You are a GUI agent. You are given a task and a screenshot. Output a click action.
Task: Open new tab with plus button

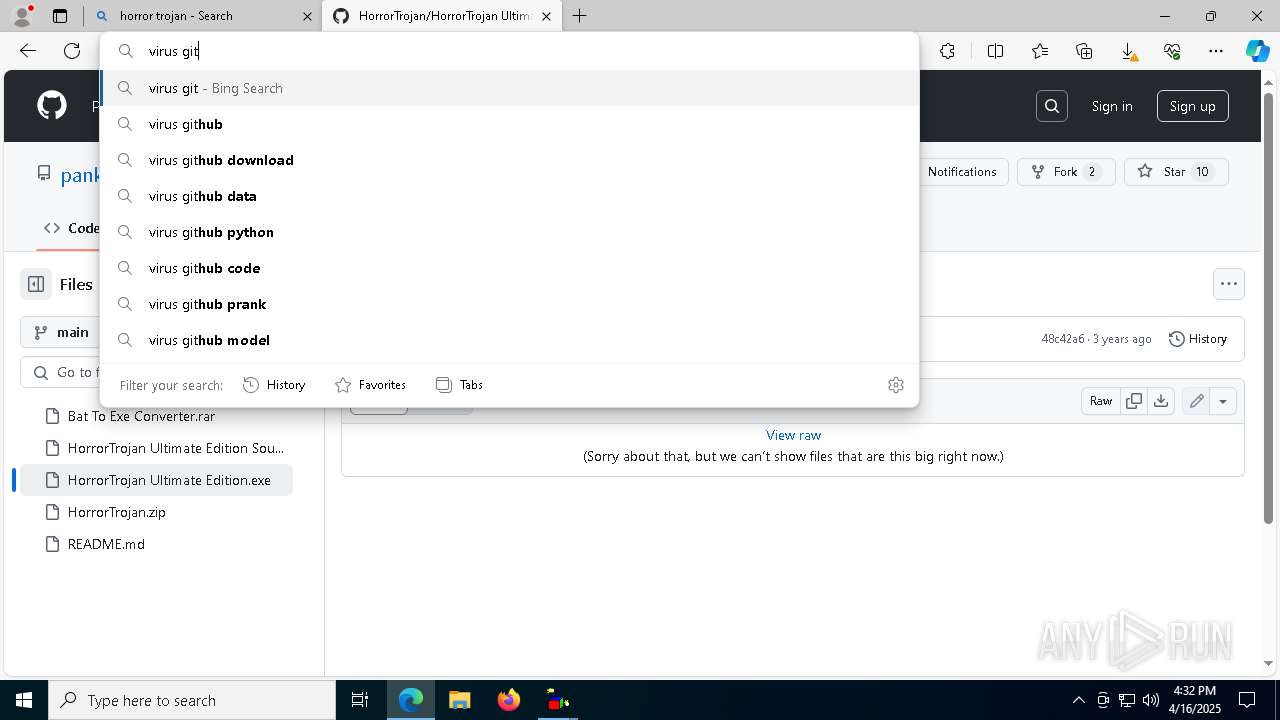[x=579, y=16]
